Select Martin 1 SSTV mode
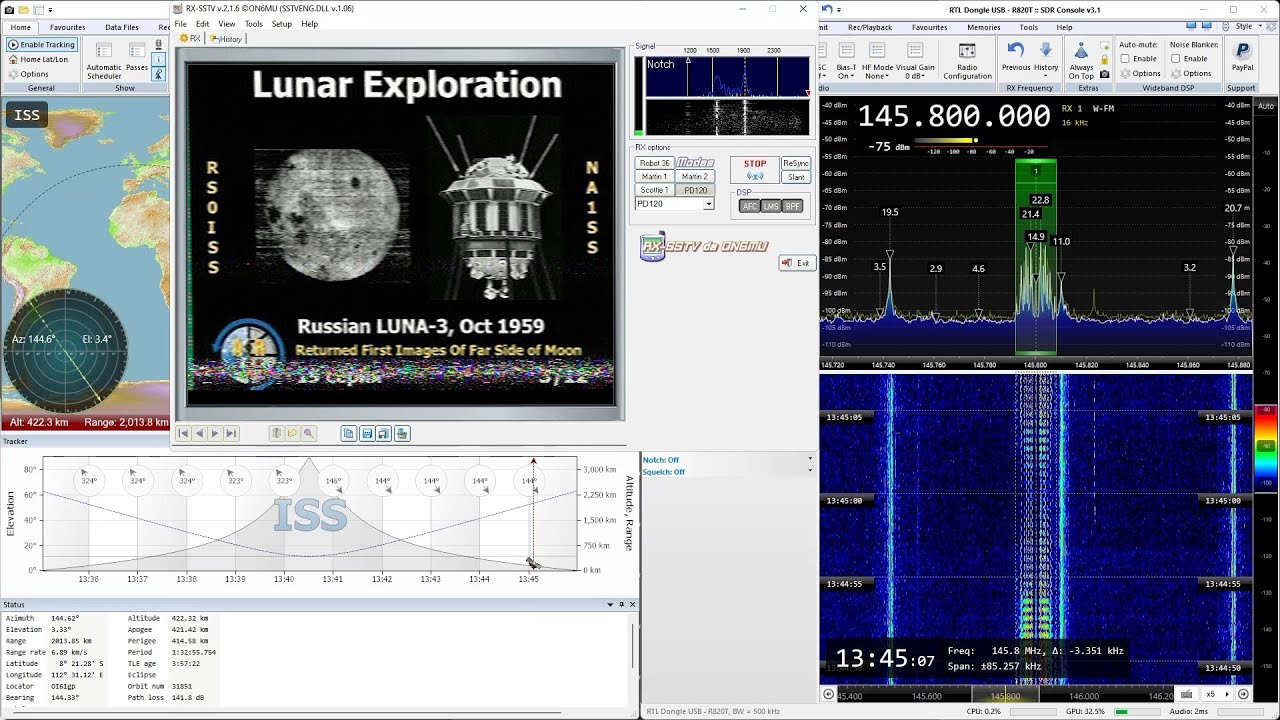The width and height of the screenshot is (1280, 720). [655, 176]
